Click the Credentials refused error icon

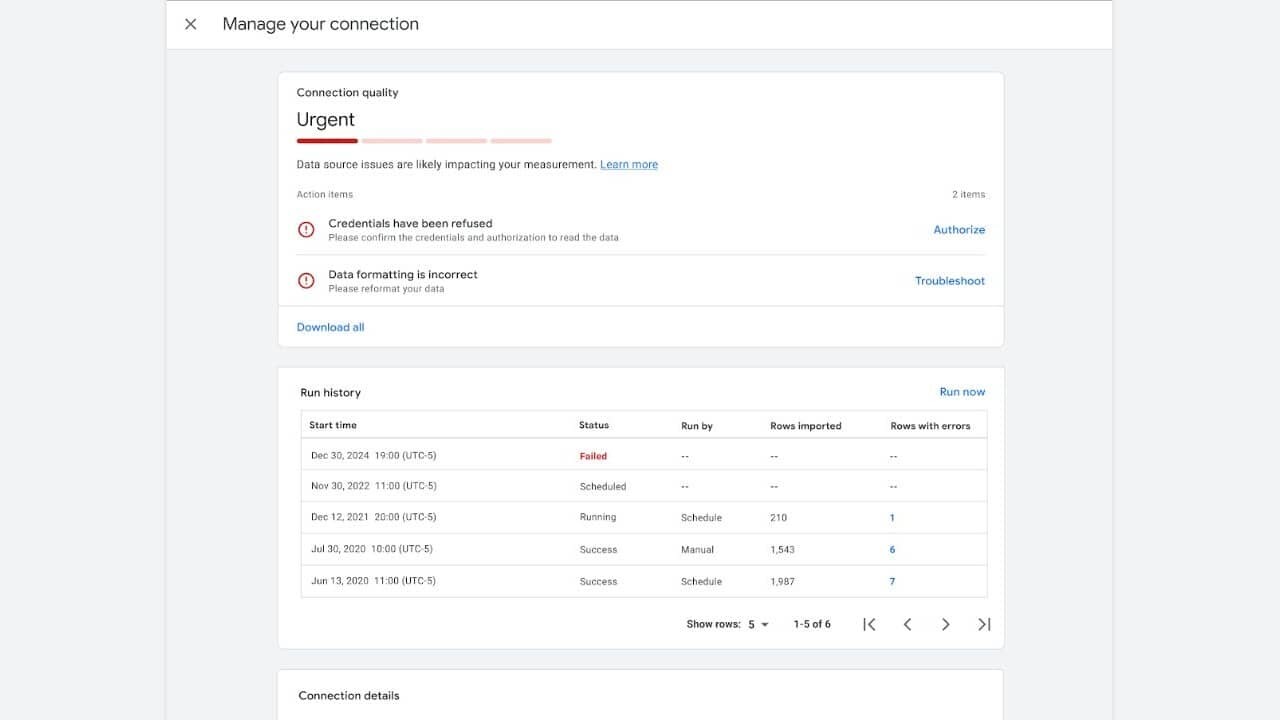pos(307,230)
